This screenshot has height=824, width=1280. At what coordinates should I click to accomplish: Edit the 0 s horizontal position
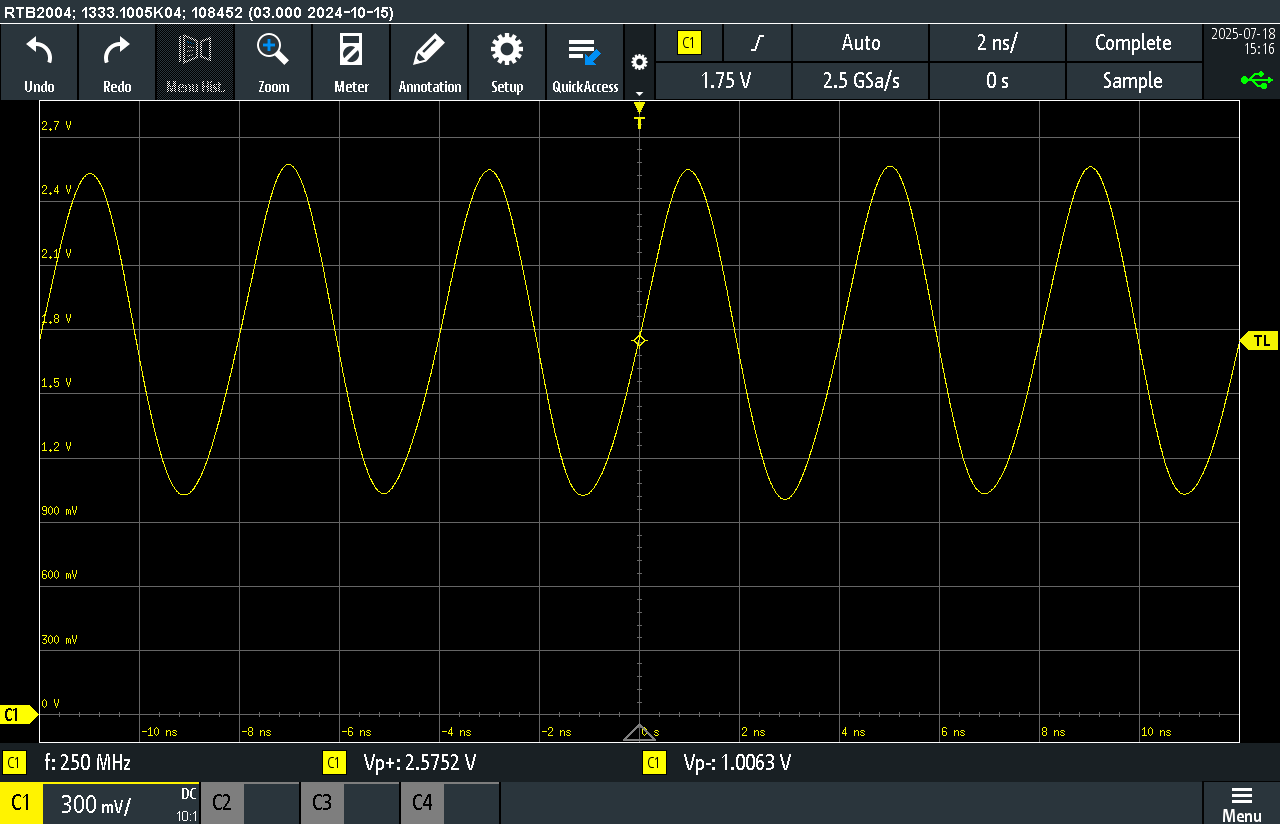click(997, 81)
